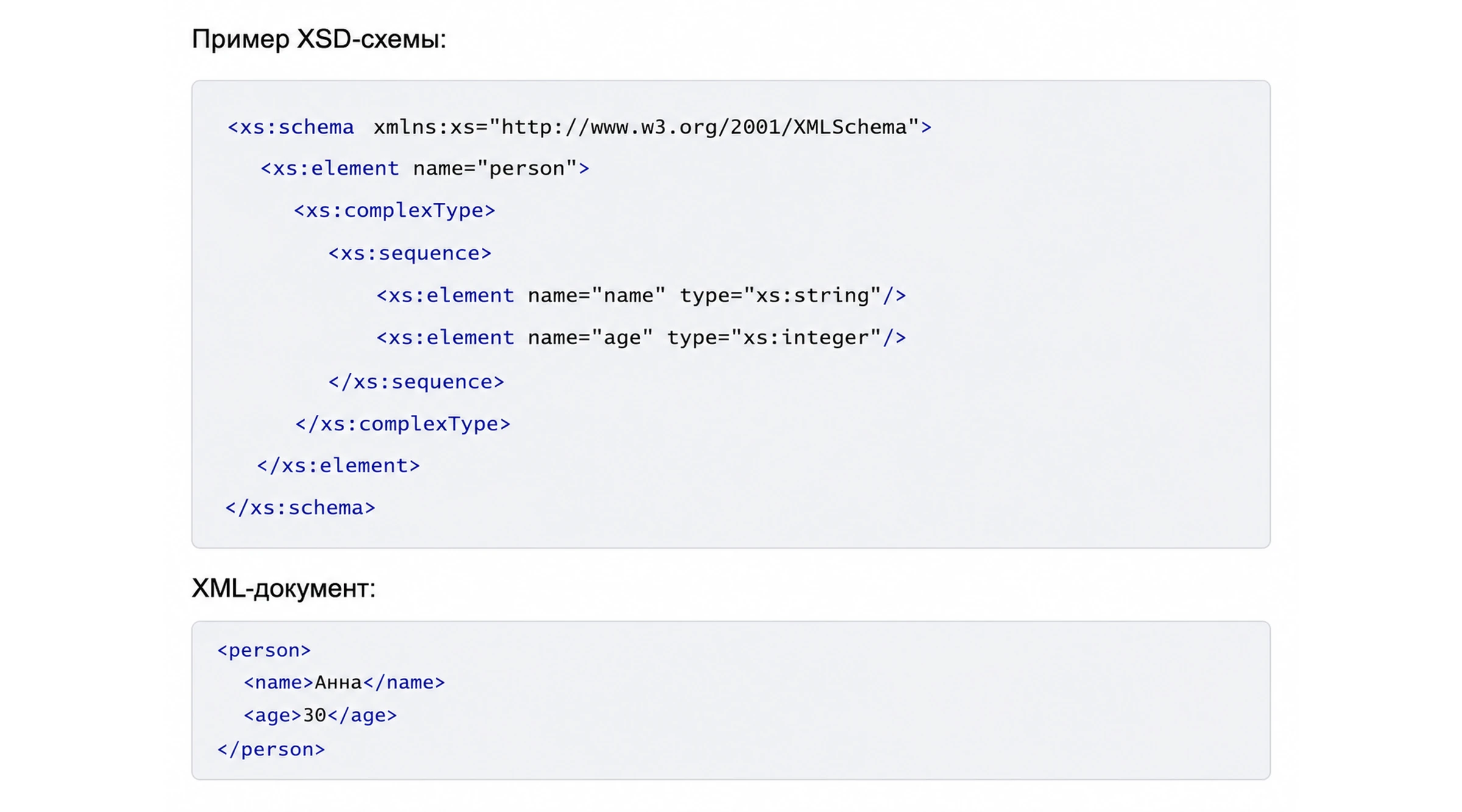Screen dimensions: 1462x812
Task: Click the heading 'XML-документ:'
Action: coord(284,588)
